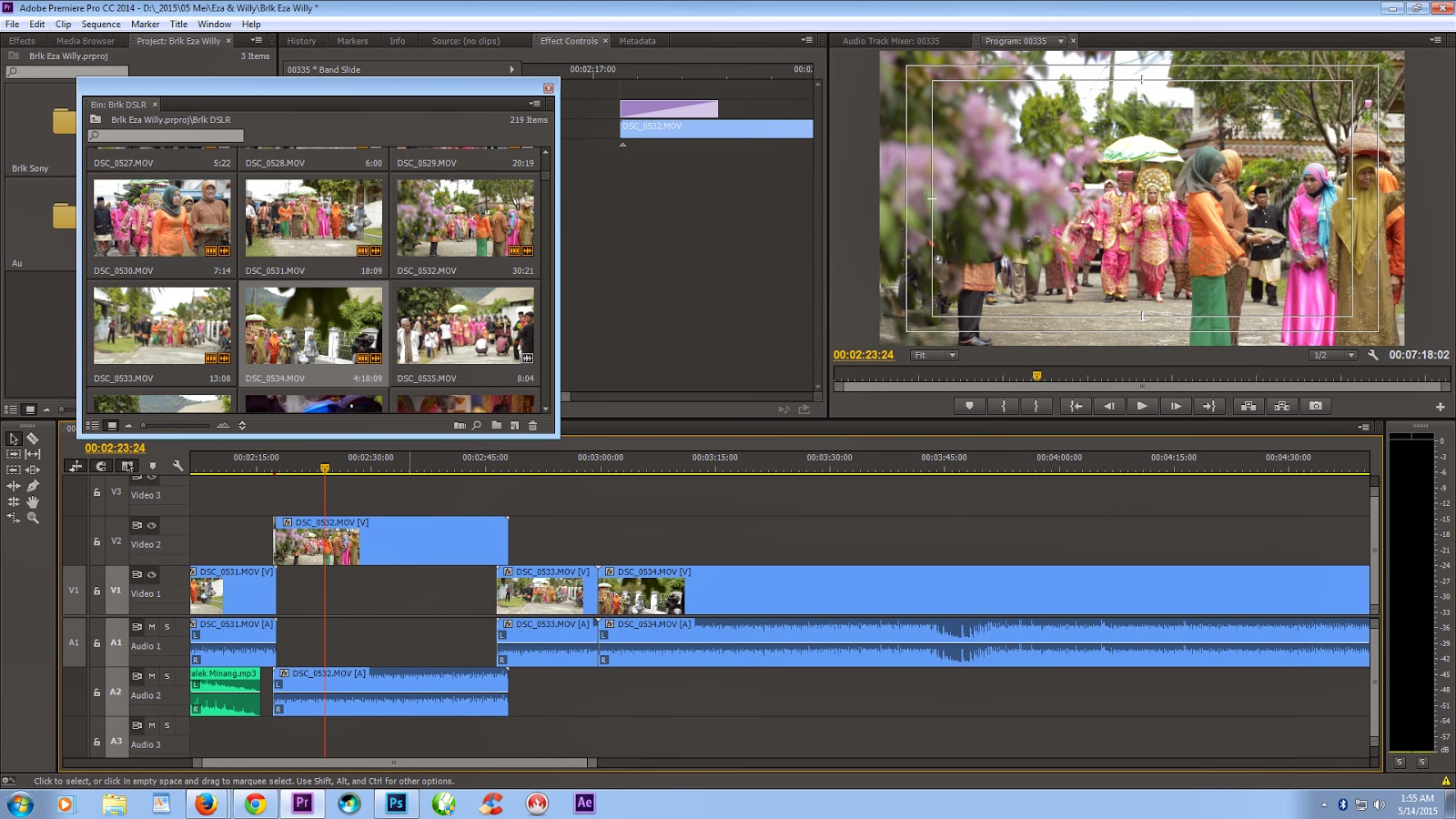The width and height of the screenshot is (1456, 819).
Task: Step back one frame in Program monitor
Action: pos(1108,406)
